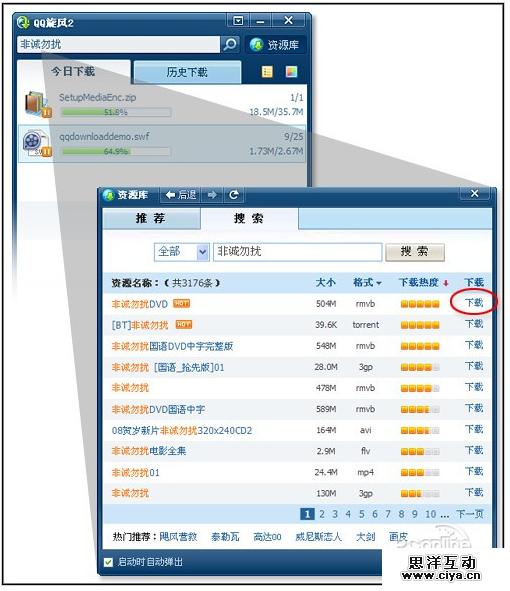Click the 后退 back button in 资源库

tap(181, 195)
